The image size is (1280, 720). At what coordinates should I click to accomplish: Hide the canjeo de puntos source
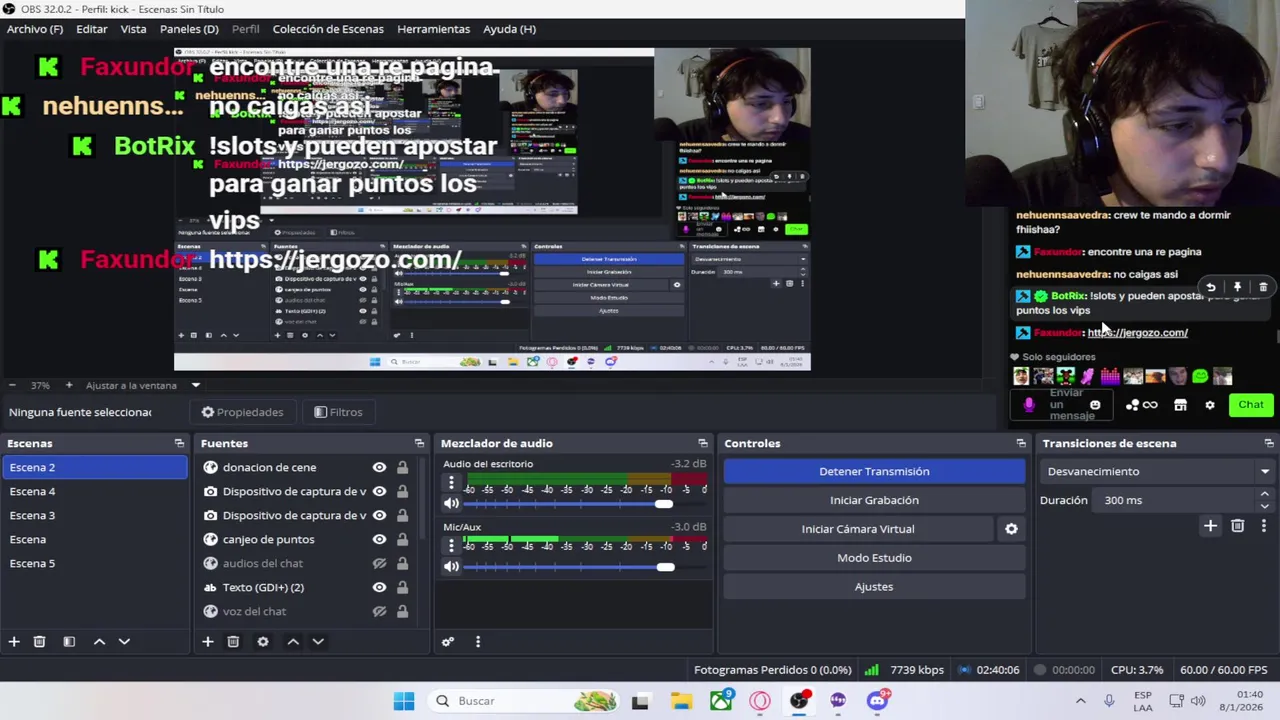[x=379, y=539]
